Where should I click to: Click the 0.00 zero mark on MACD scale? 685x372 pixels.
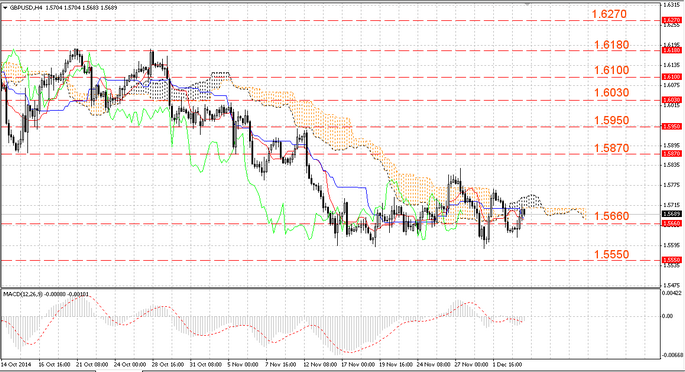point(668,316)
